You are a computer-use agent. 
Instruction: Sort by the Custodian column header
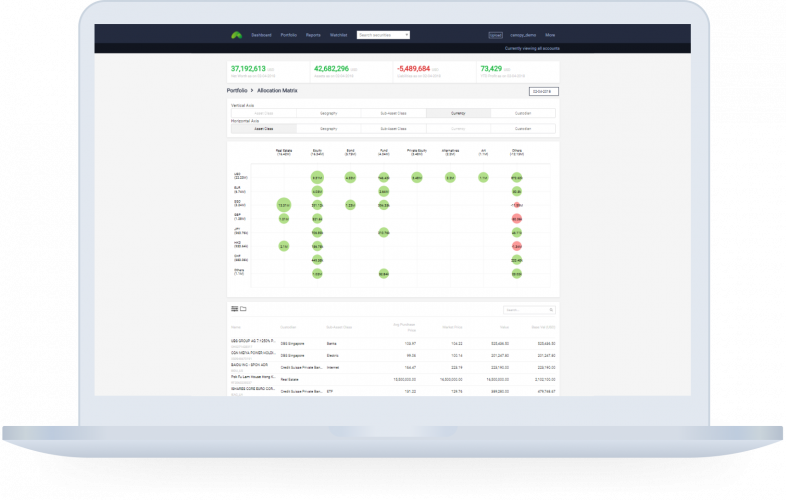288,327
